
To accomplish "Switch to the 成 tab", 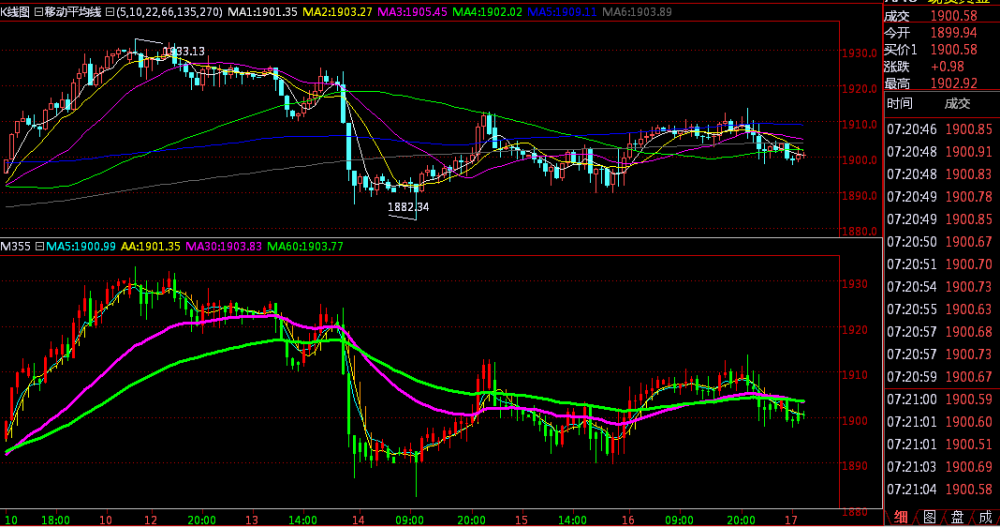I will (985, 517).
